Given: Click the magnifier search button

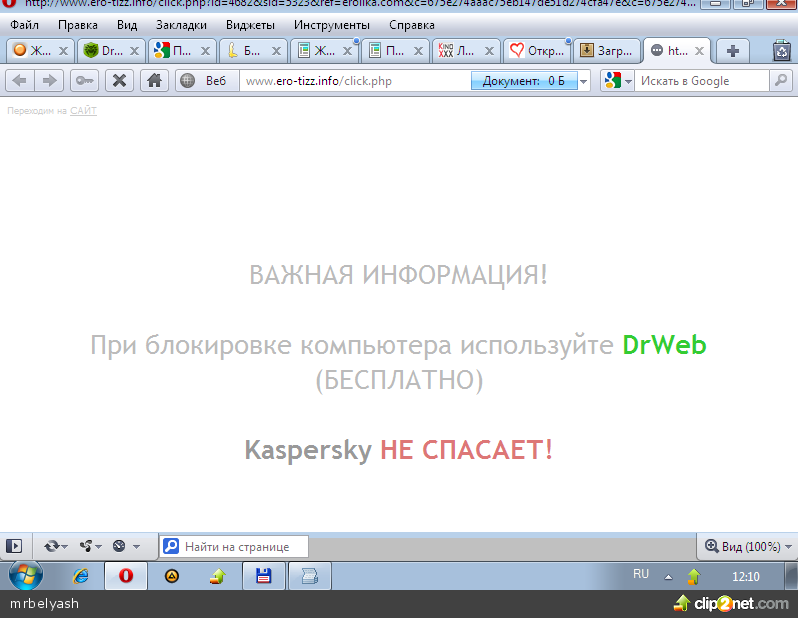Looking at the screenshot, I should pyautogui.click(x=781, y=80).
